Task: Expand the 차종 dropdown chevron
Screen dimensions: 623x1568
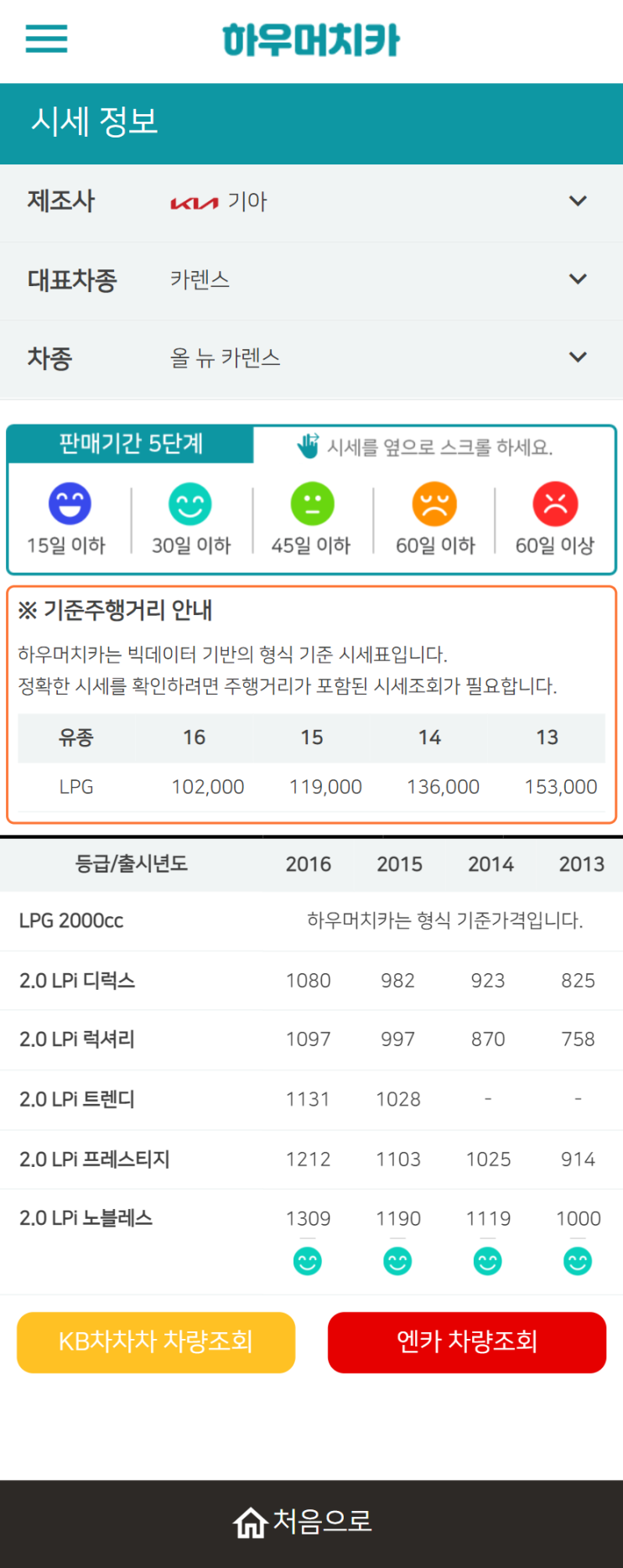Action: (x=578, y=357)
